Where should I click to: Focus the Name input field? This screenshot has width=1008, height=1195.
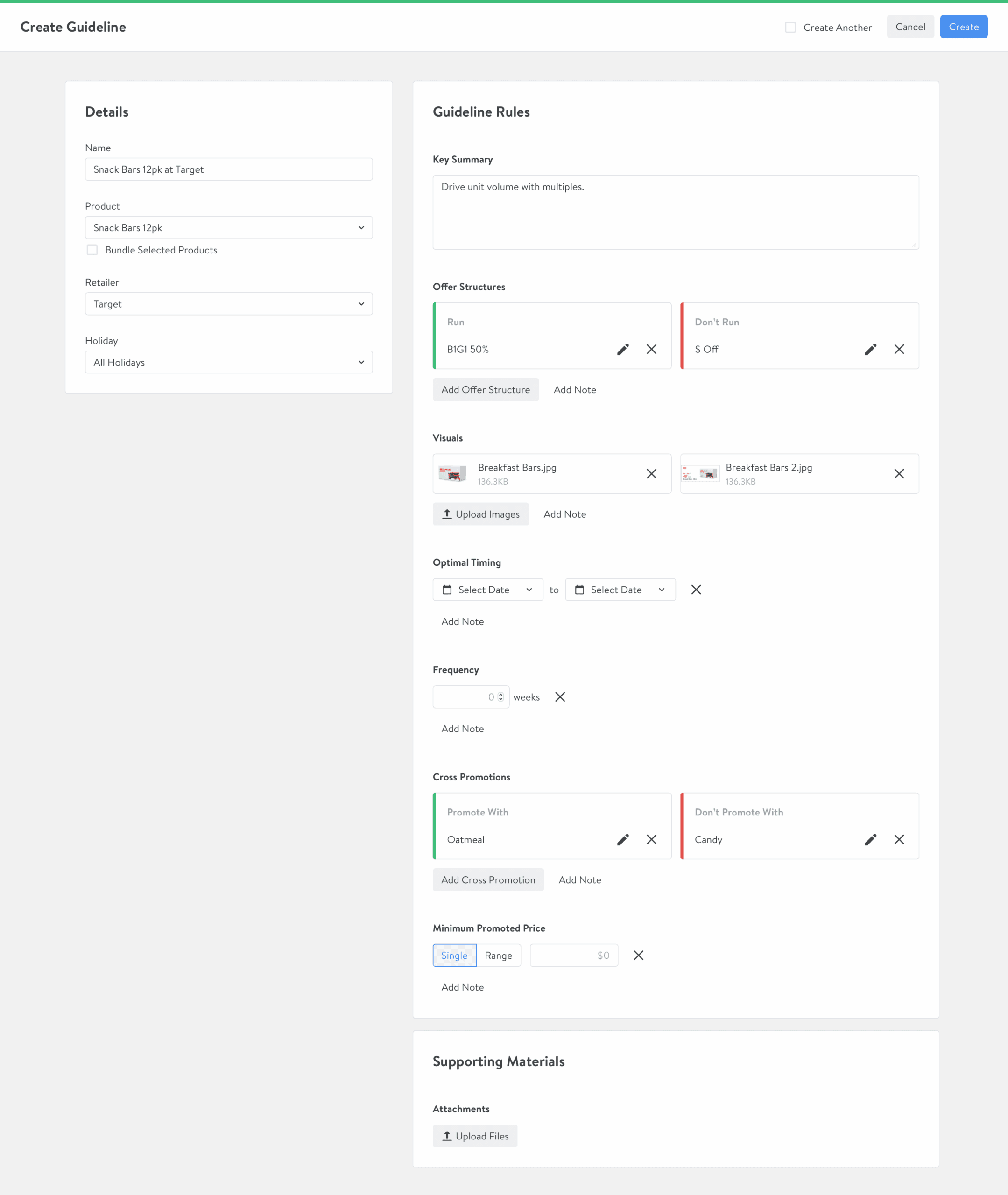click(229, 169)
